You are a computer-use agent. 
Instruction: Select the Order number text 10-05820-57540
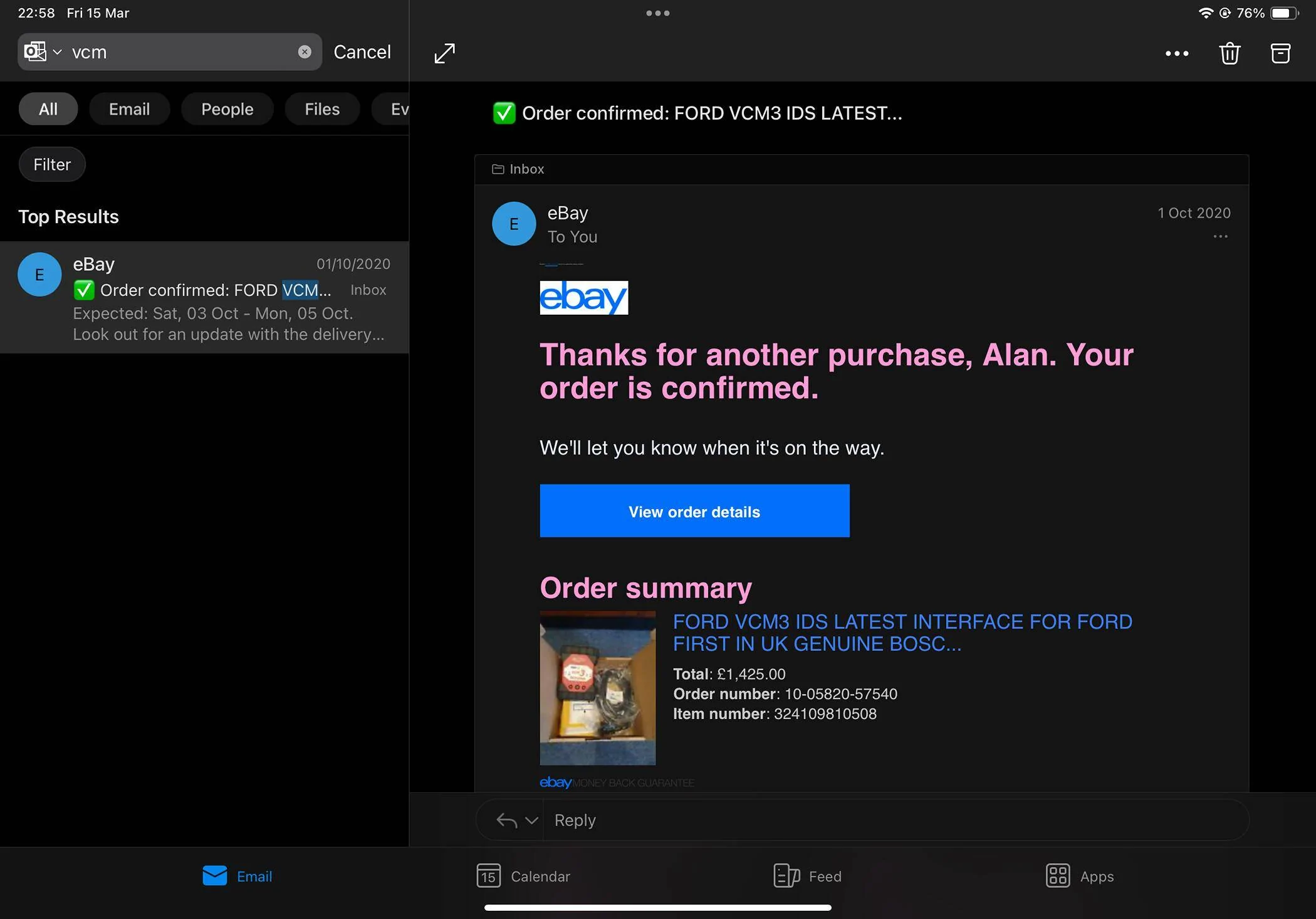click(x=841, y=694)
